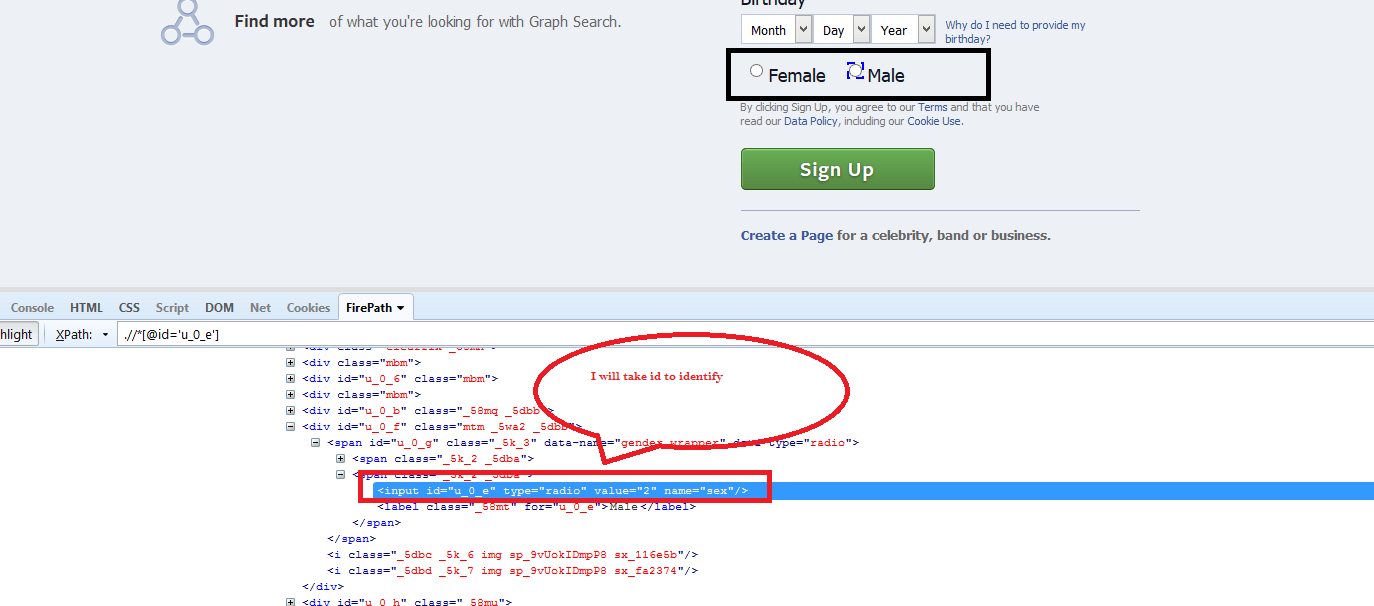Click the Sign Up button

pyautogui.click(x=837, y=168)
